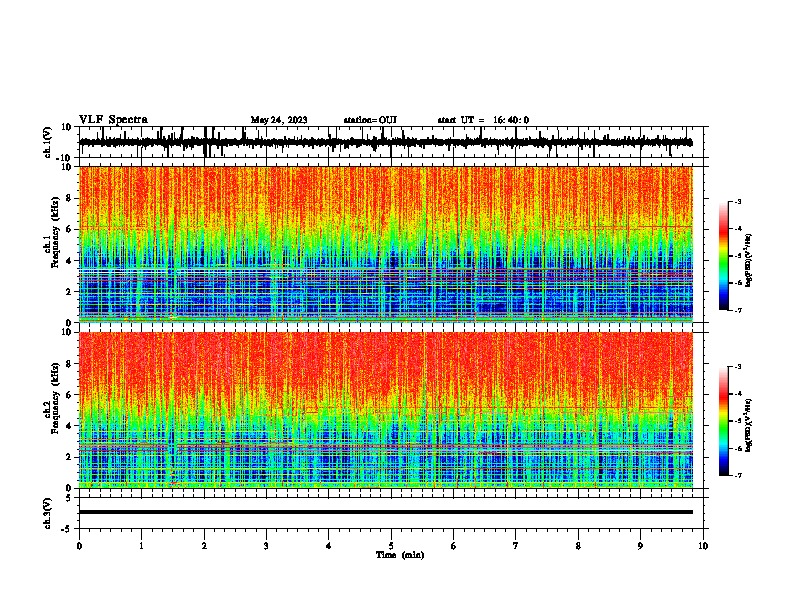Click the time axis tick label "3"
The width and height of the screenshot is (792, 612).
click(x=266, y=546)
